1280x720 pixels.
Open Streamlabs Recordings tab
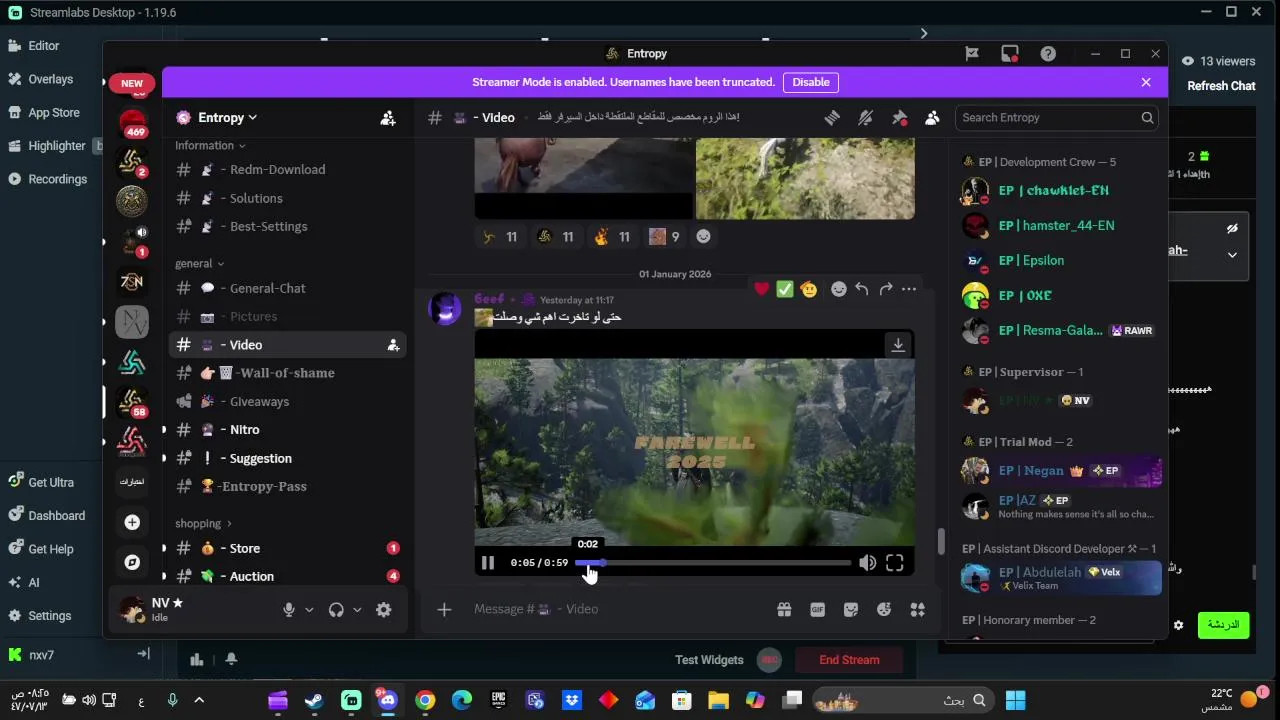coord(47,179)
